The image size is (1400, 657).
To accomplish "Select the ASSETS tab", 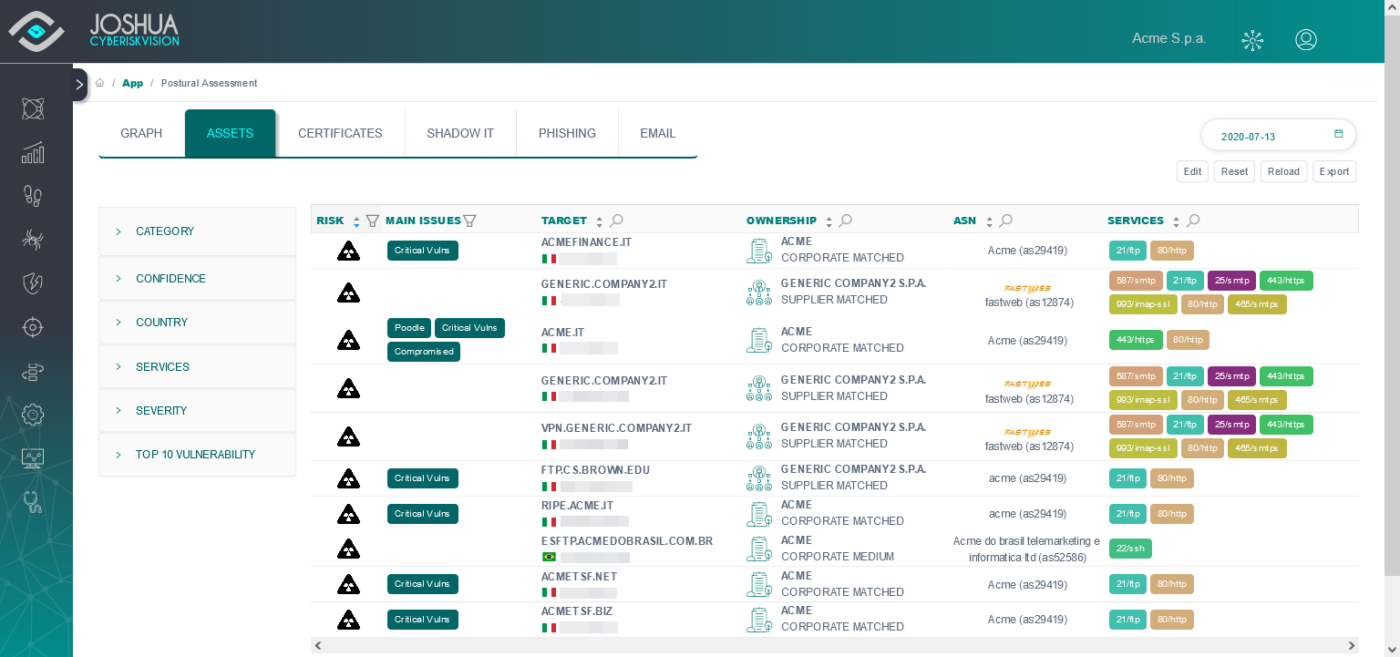I will point(230,133).
